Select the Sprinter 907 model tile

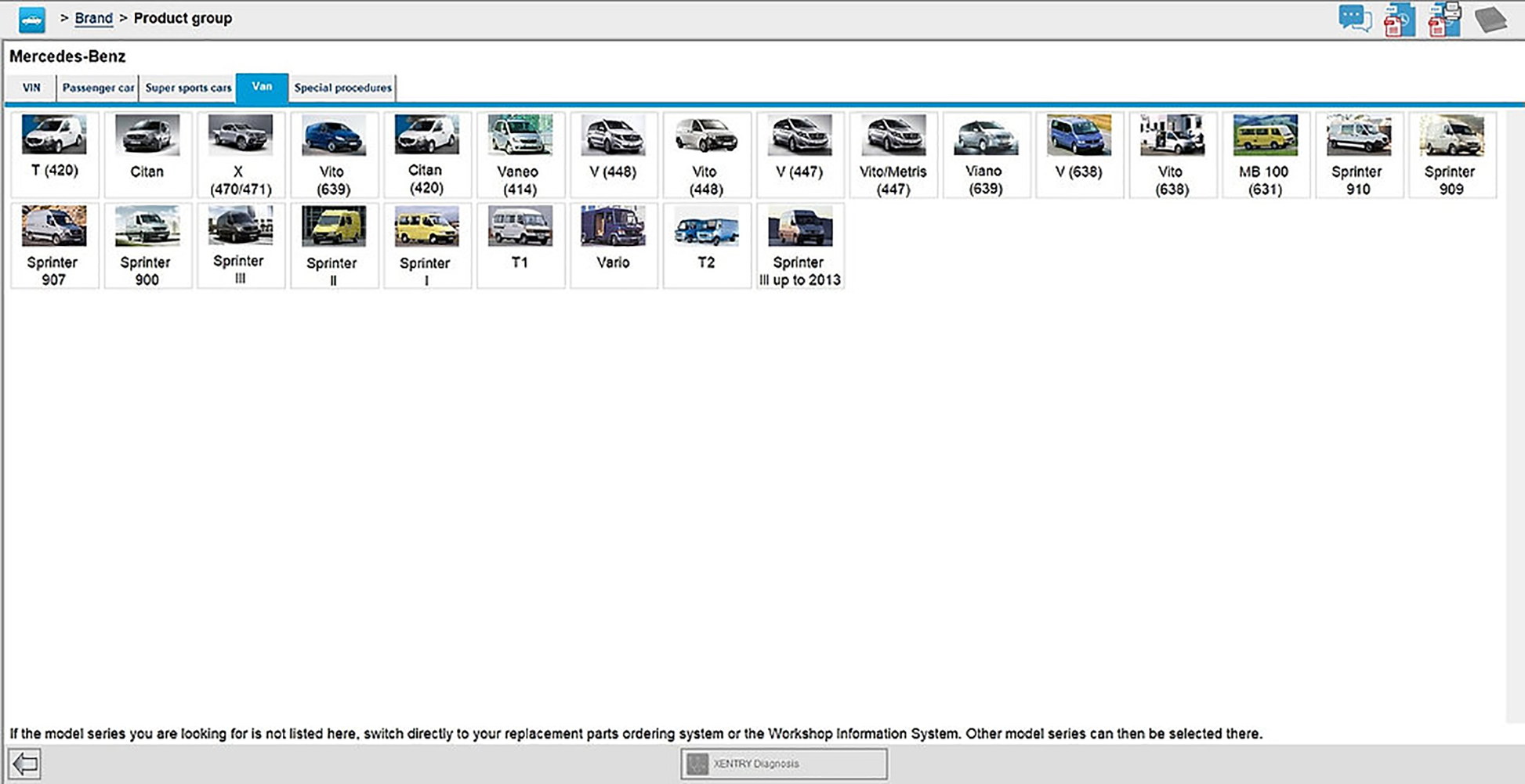pyautogui.click(x=54, y=246)
